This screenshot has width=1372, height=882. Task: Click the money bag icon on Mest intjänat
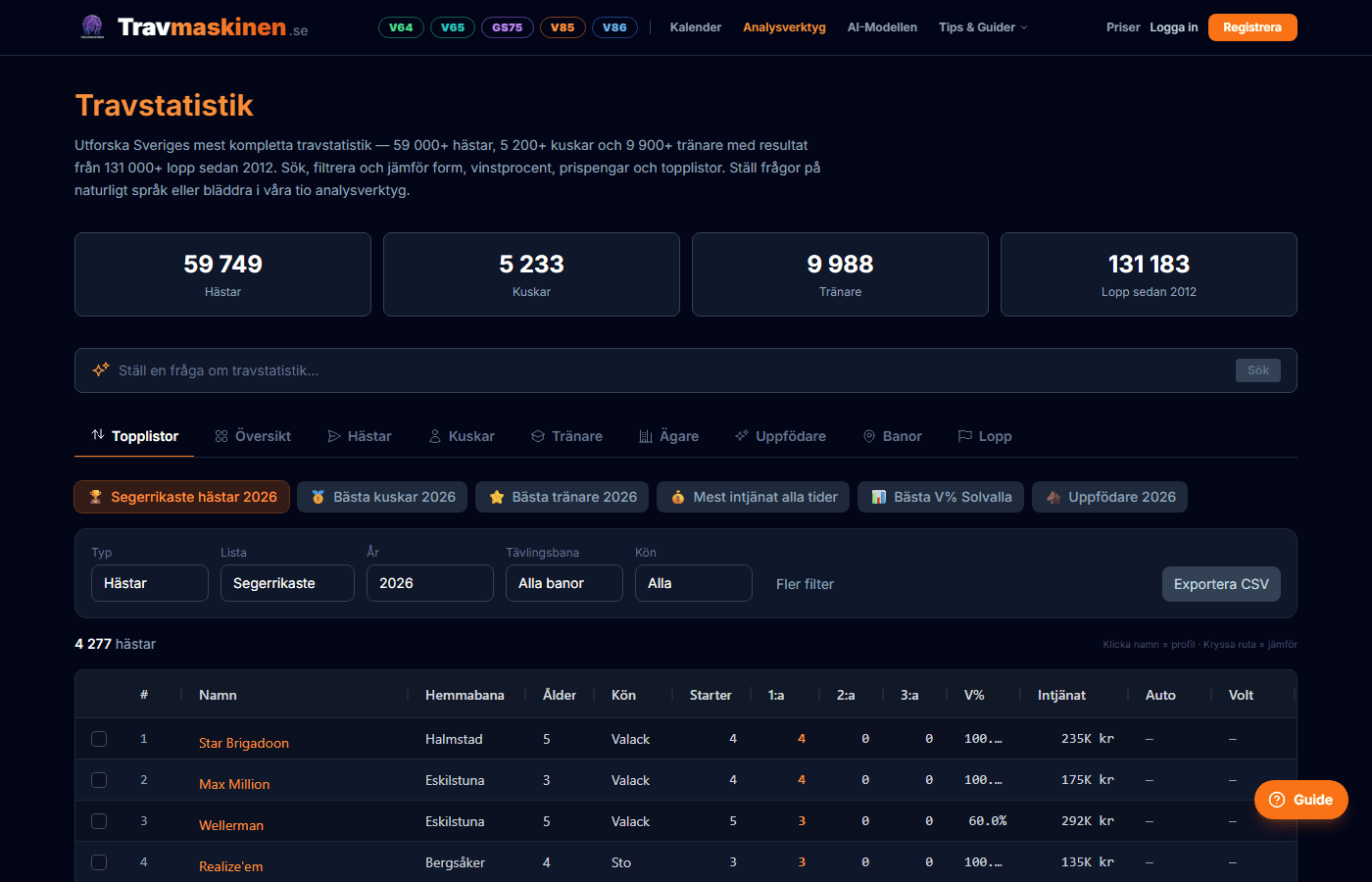click(x=678, y=497)
